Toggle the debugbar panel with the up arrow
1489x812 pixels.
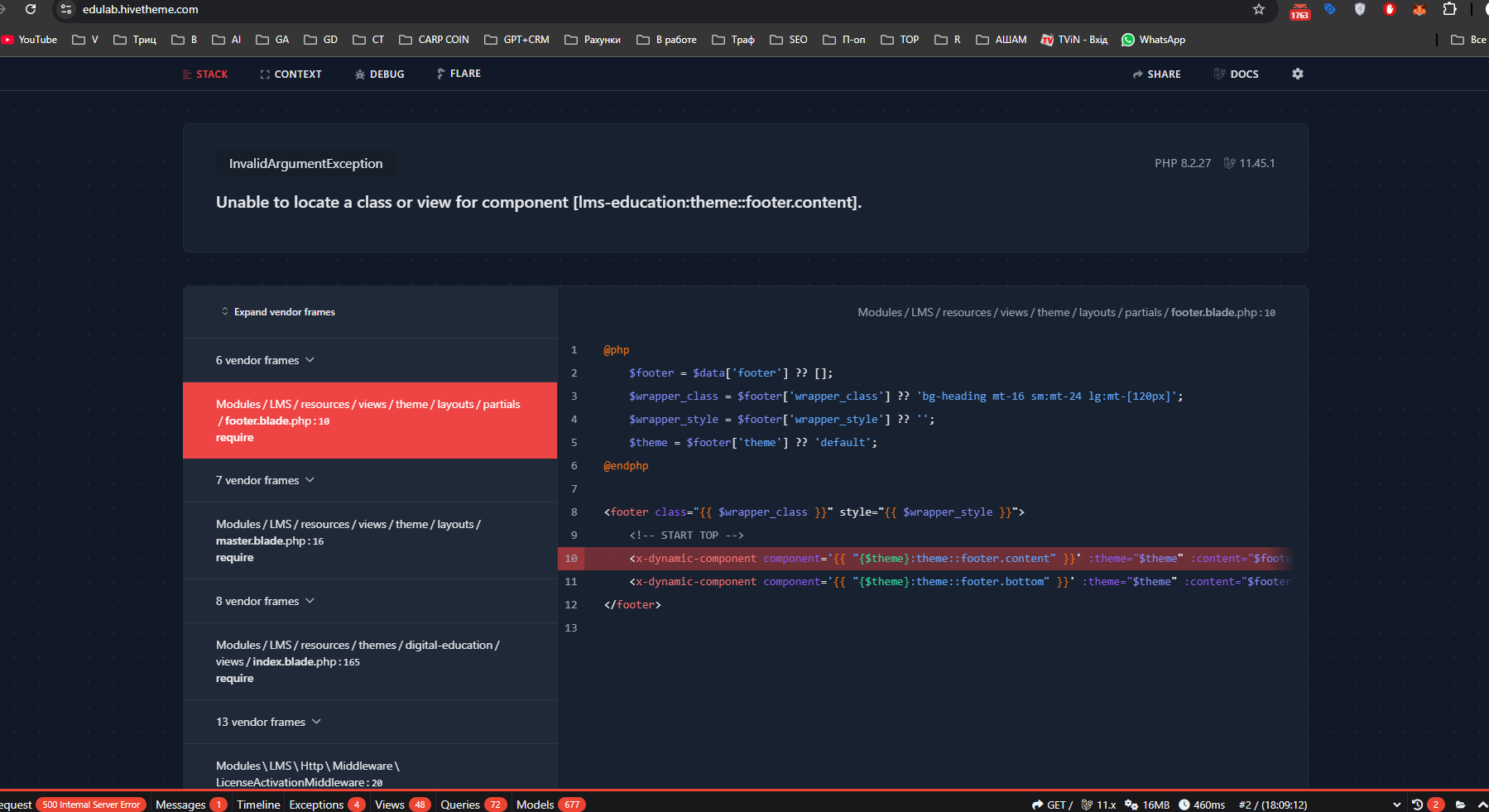(1482, 805)
